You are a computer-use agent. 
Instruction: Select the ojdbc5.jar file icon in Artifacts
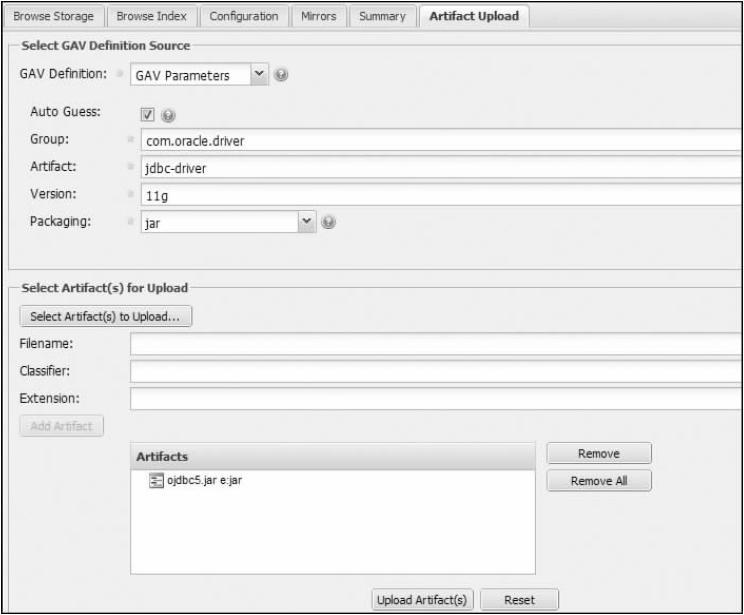[155, 482]
